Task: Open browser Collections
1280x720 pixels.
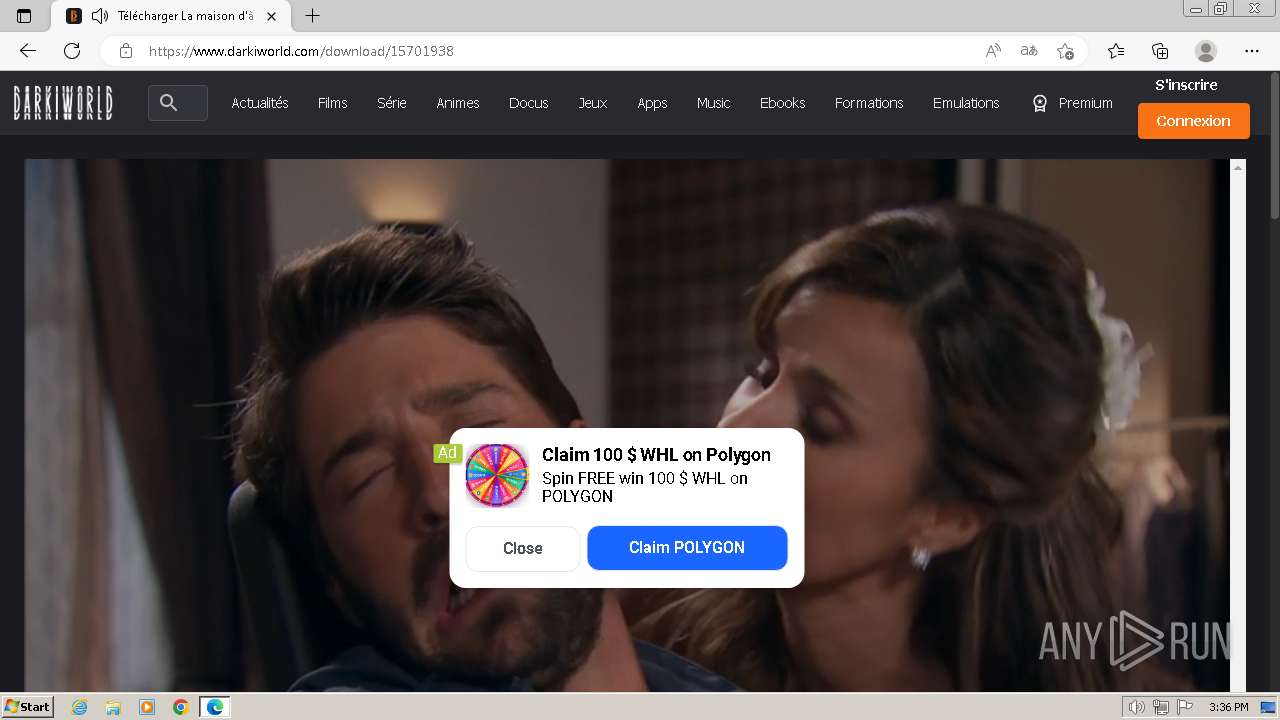Action: click(x=1160, y=51)
